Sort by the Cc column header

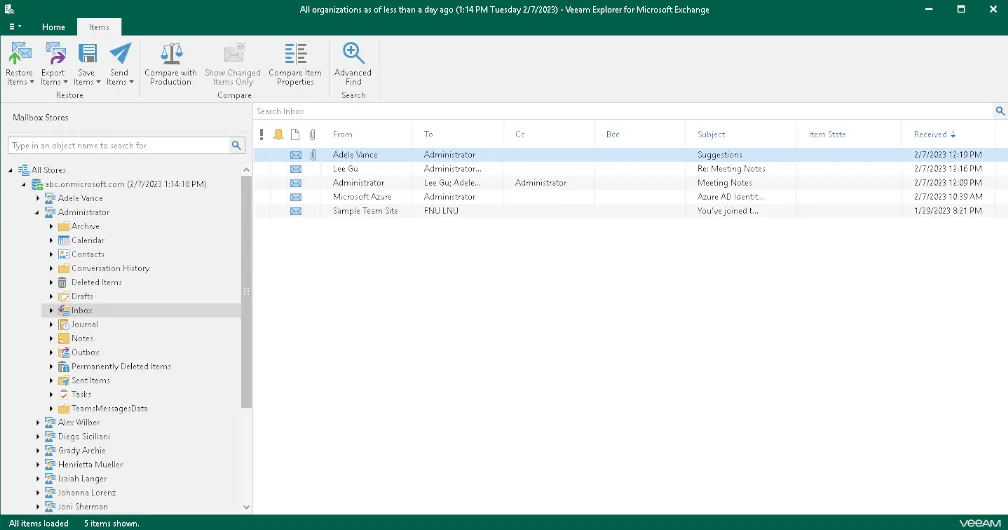(520, 134)
